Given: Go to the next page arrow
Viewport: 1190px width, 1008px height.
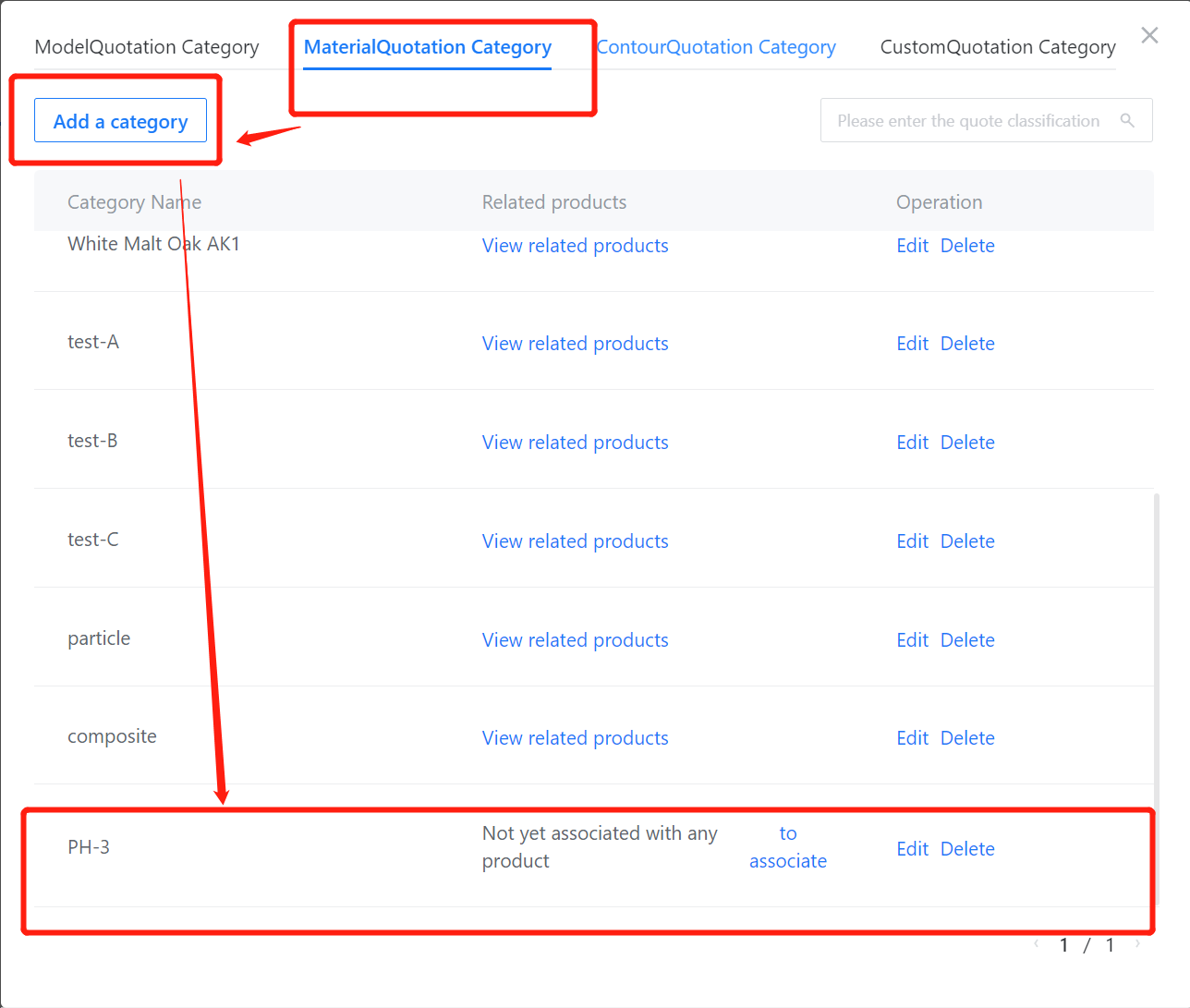Looking at the screenshot, I should 1137,944.
